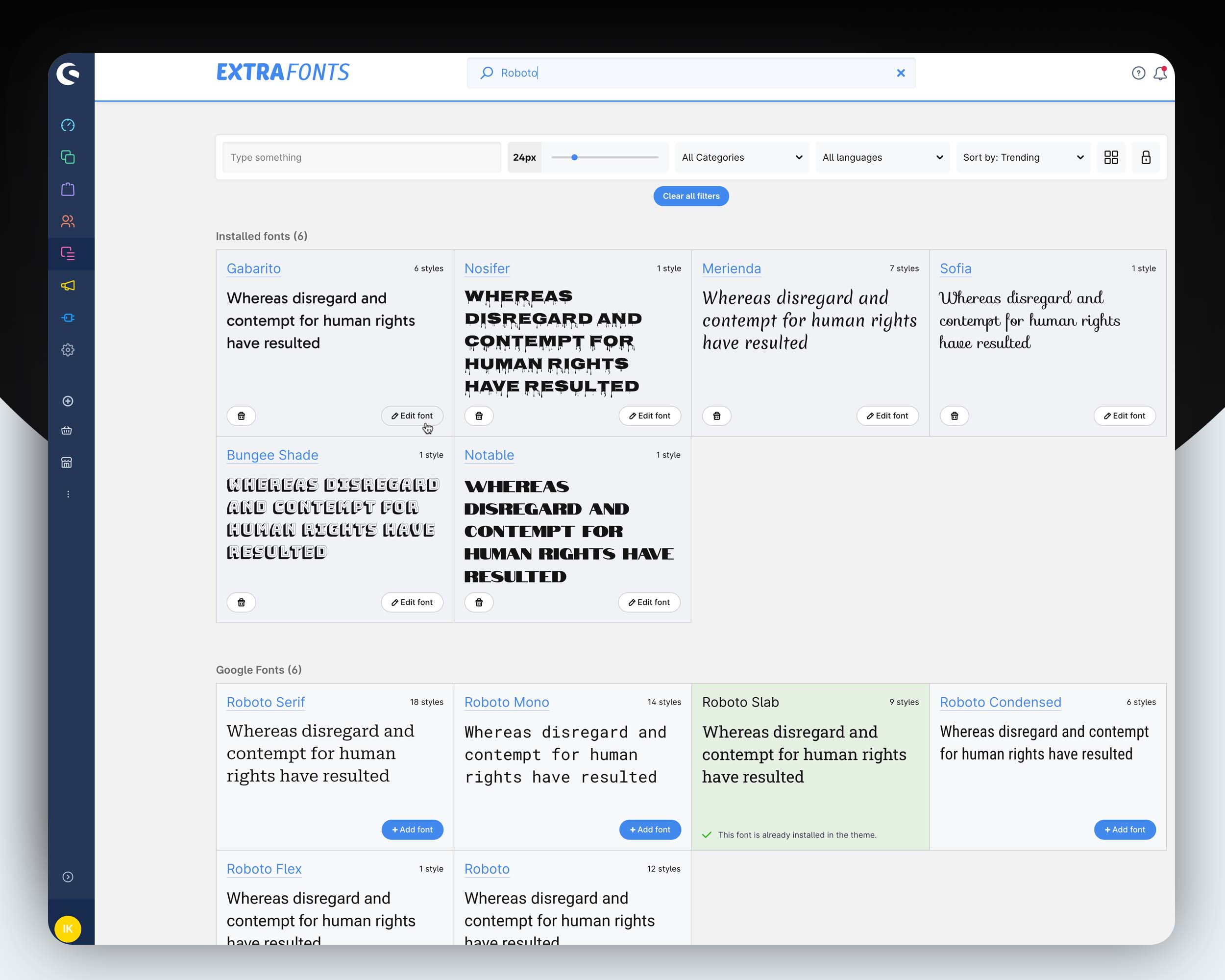The width and height of the screenshot is (1225, 980).
Task: Switch to grid view layout icon
Action: 1111,157
